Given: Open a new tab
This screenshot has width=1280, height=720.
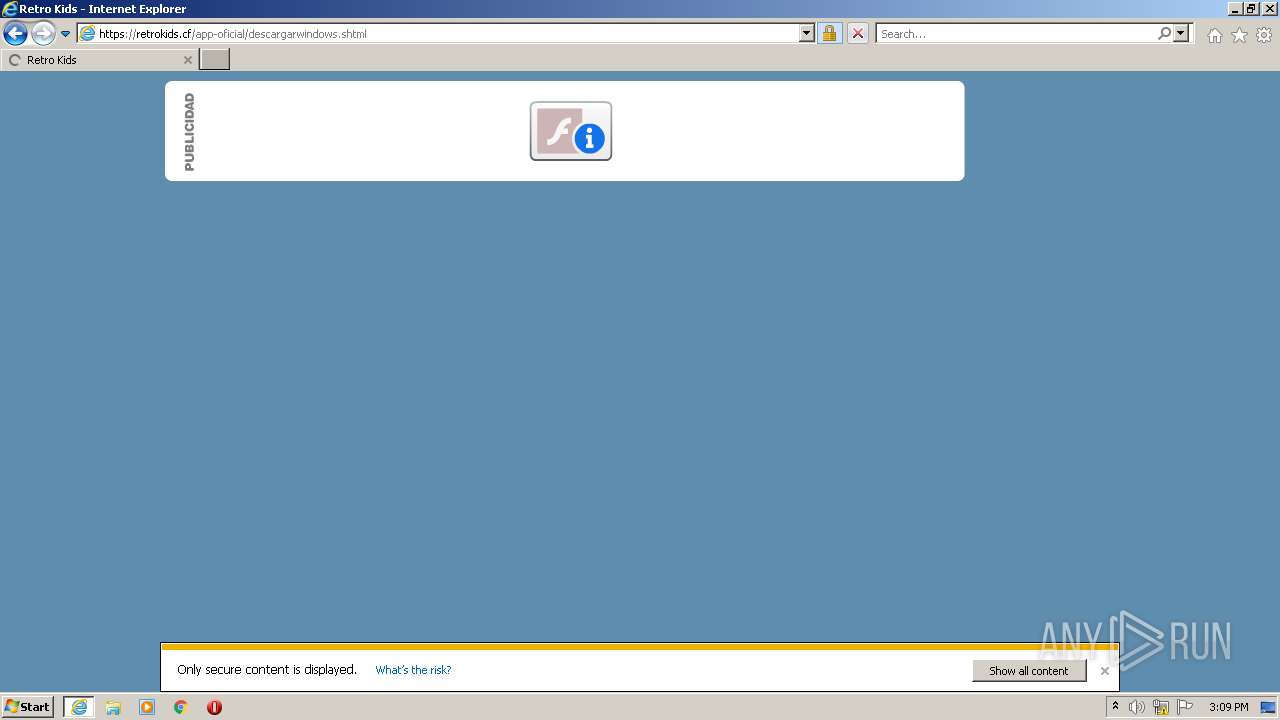Looking at the screenshot, I should (x=215, y=60).
